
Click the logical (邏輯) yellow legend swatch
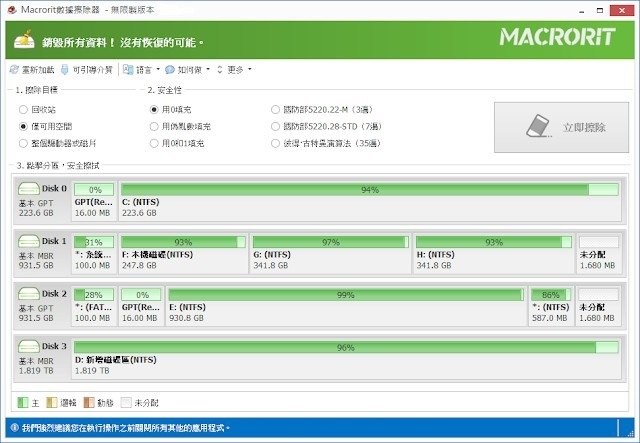[51, 403]
